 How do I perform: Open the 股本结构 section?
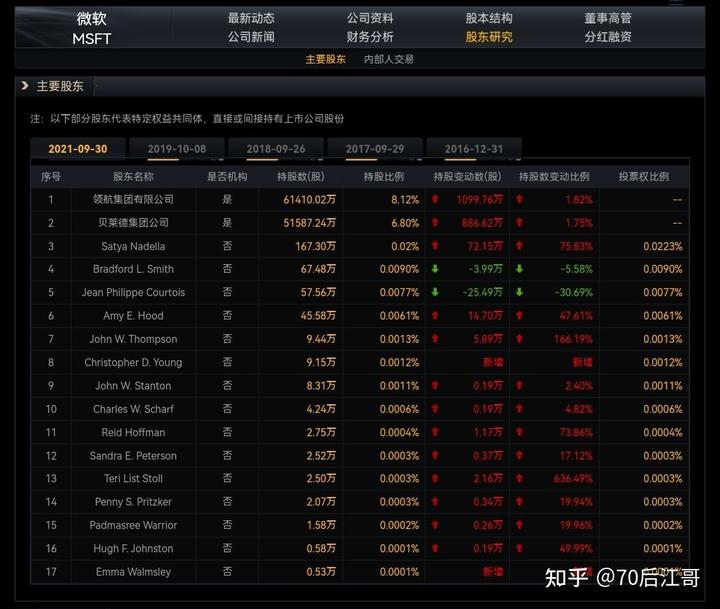click(489, 18)
